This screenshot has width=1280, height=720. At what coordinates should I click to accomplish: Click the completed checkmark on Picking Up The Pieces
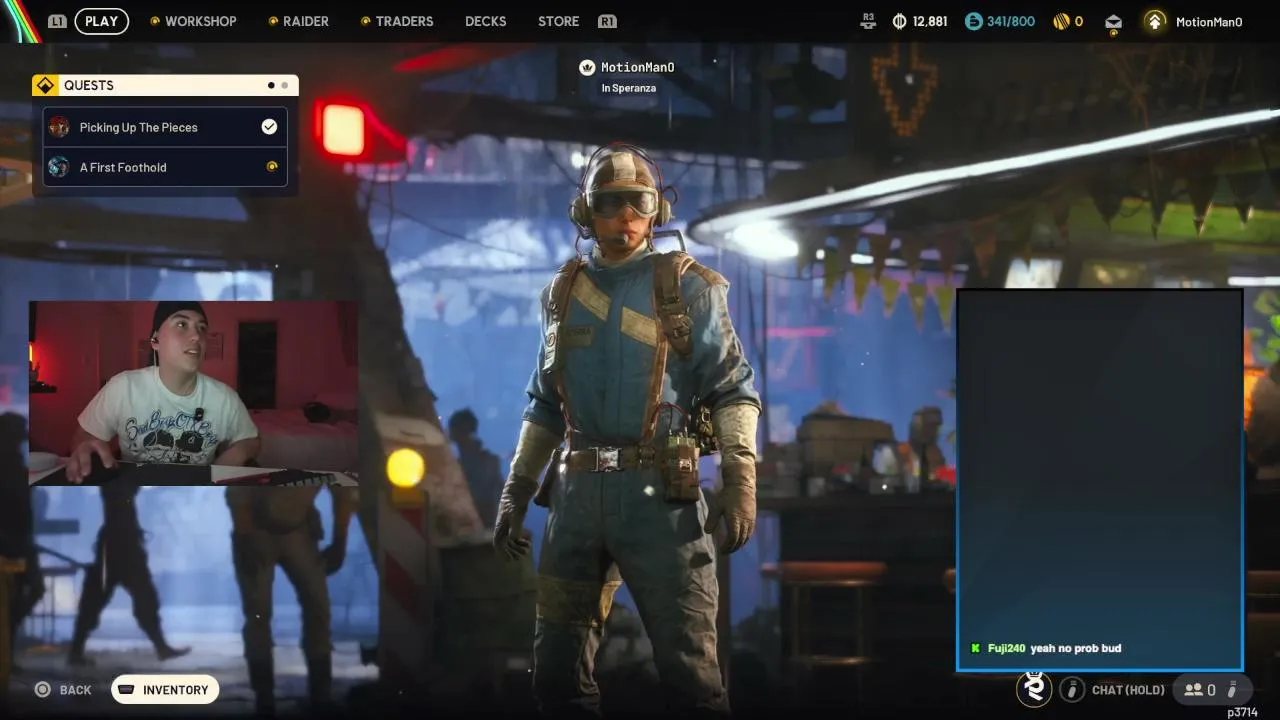pos(269,127)
